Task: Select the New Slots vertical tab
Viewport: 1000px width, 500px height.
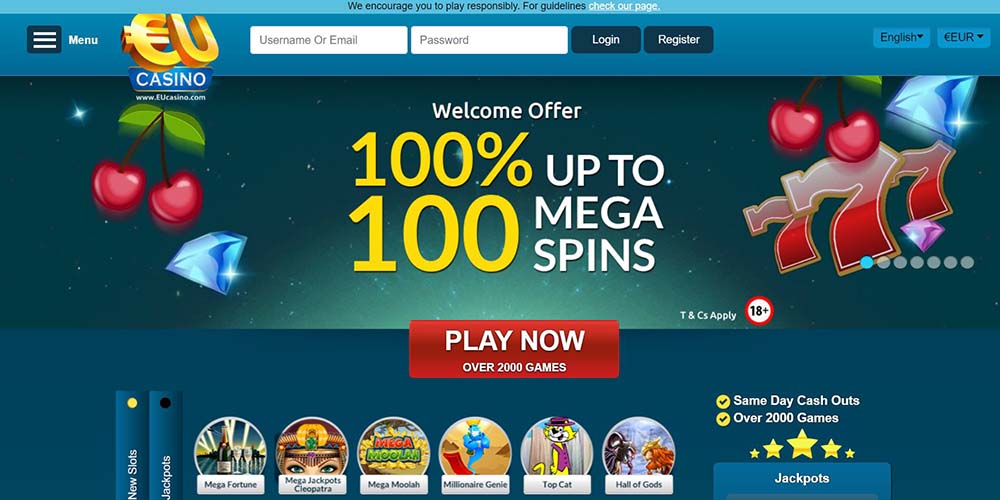Action: point(132,445)
